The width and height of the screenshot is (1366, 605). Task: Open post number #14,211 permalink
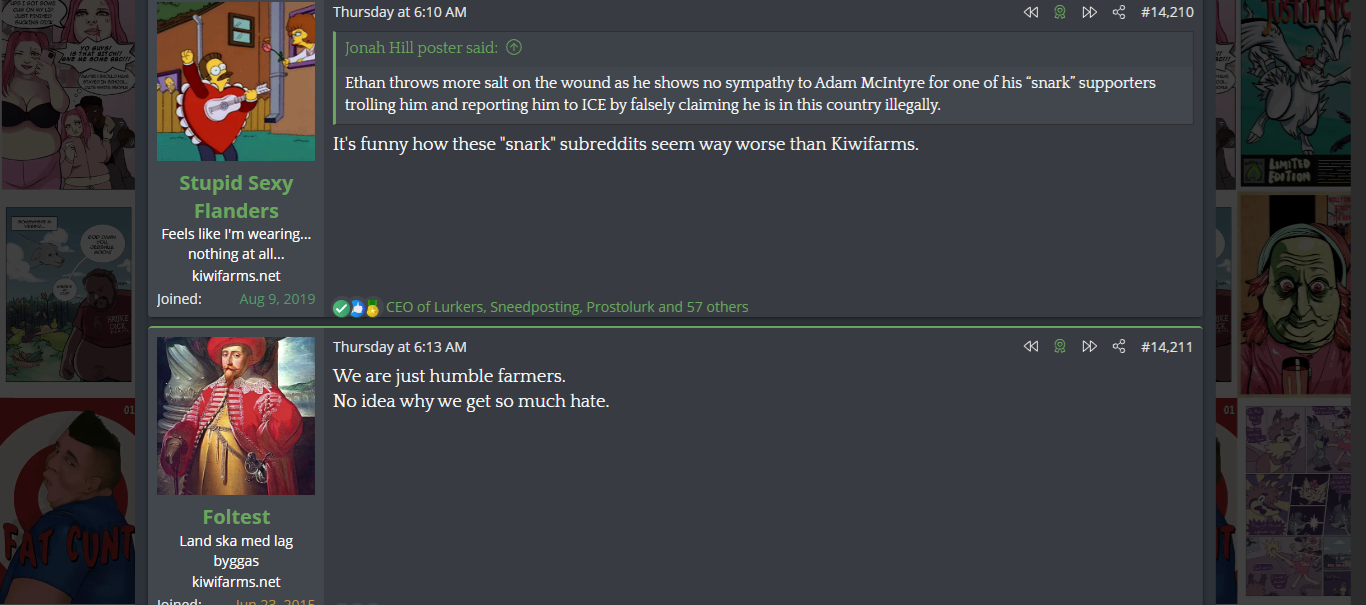coord(1167,347)
